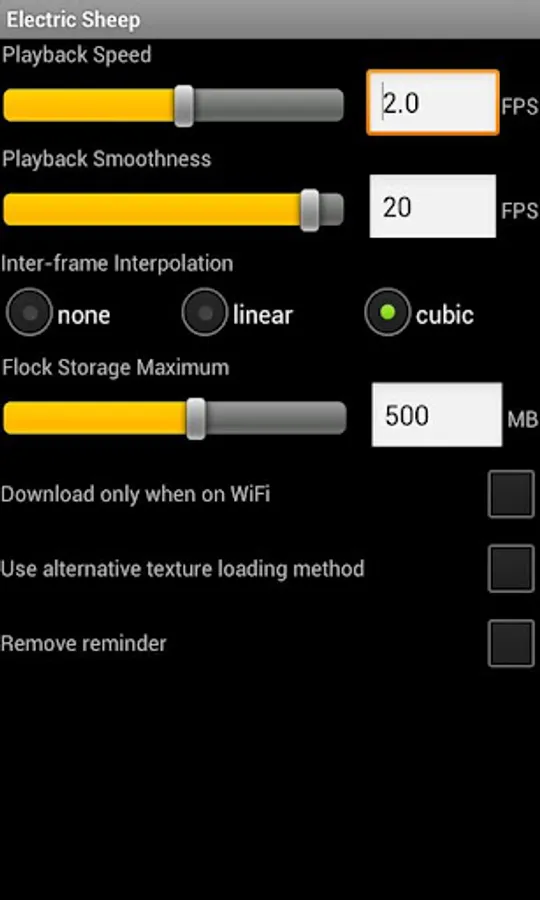
Task: Click the Playback Smoothness field showing 20
Action: click(433, 206)
